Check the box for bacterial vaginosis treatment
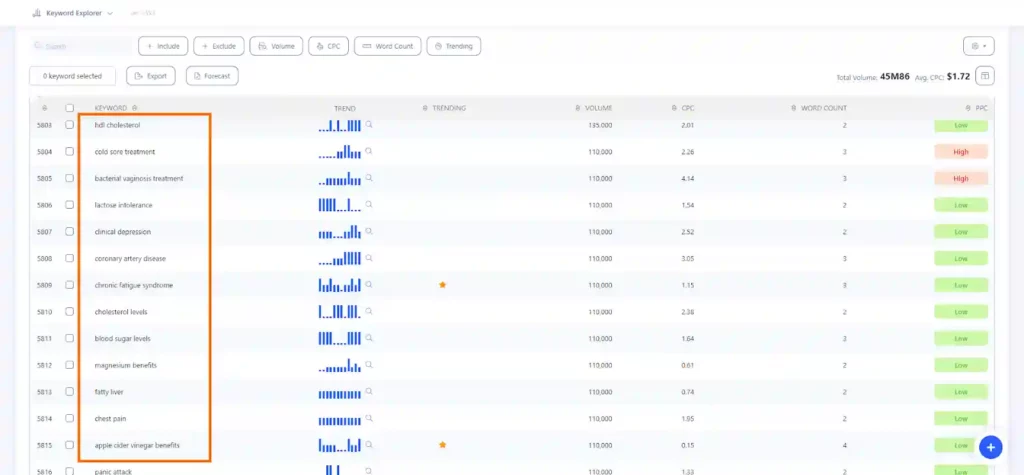Screen dimensions: 1024x475 coord(70,178)
